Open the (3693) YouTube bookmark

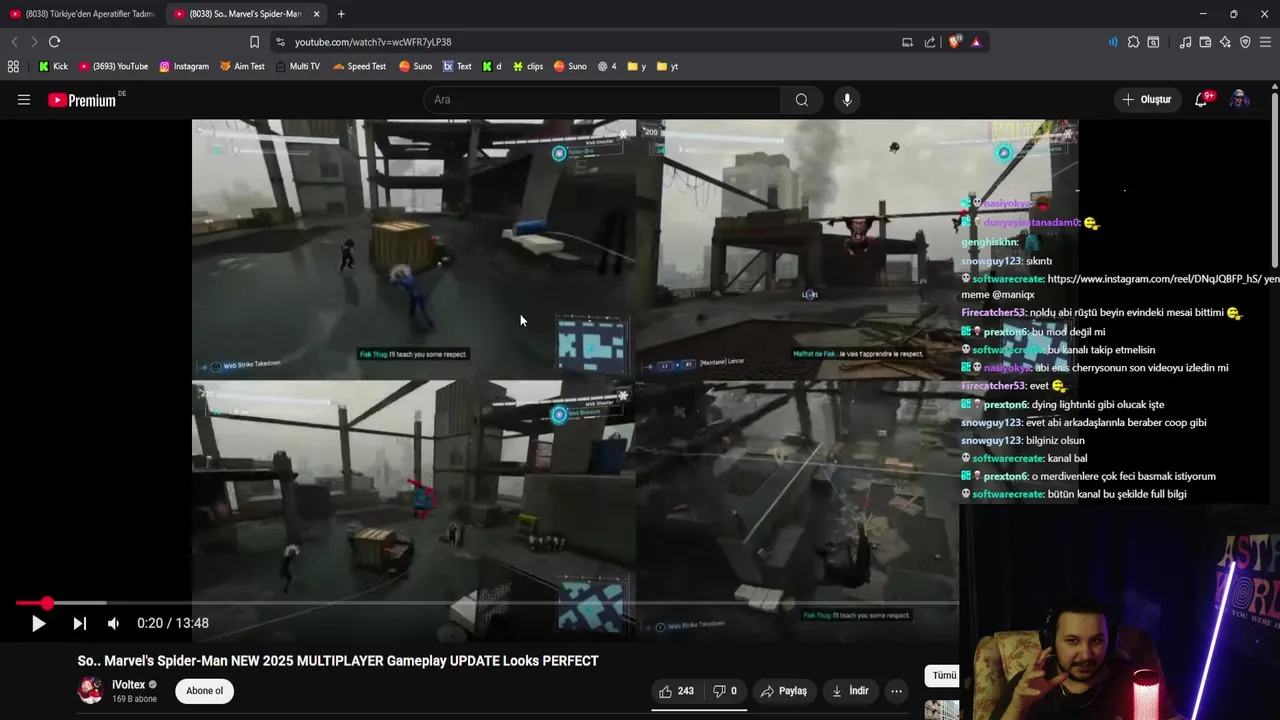[113, 66]
